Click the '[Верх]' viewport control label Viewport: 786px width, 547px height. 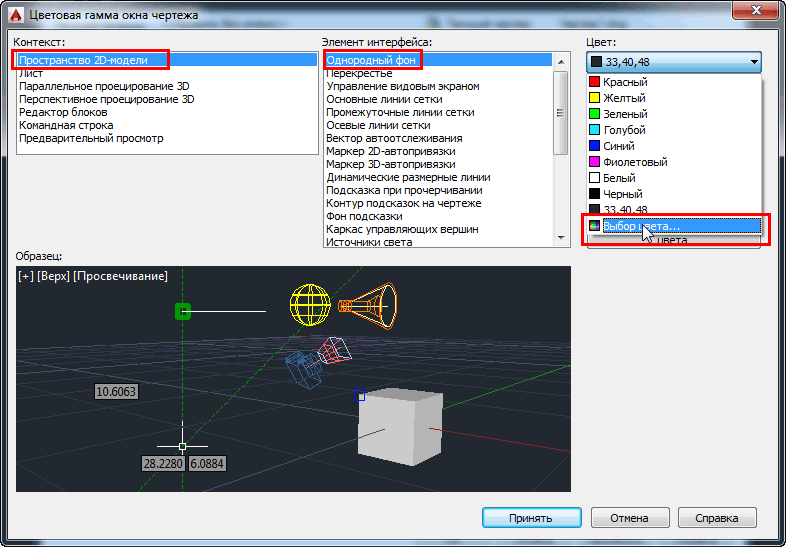(x=53, y=276)
